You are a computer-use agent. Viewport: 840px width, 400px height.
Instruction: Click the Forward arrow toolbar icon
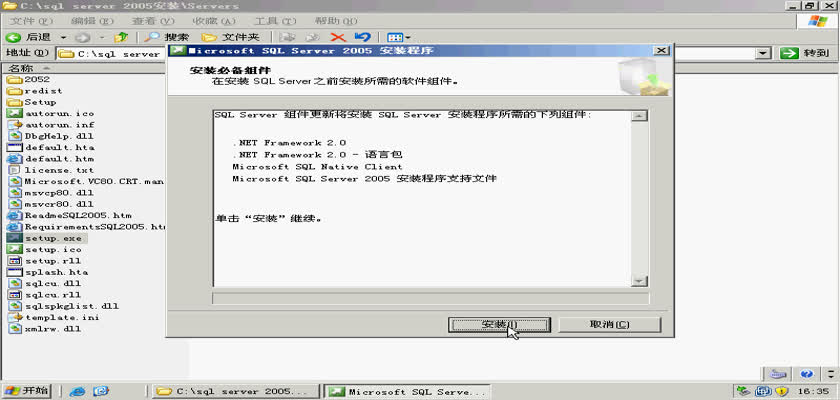[82, 37]
